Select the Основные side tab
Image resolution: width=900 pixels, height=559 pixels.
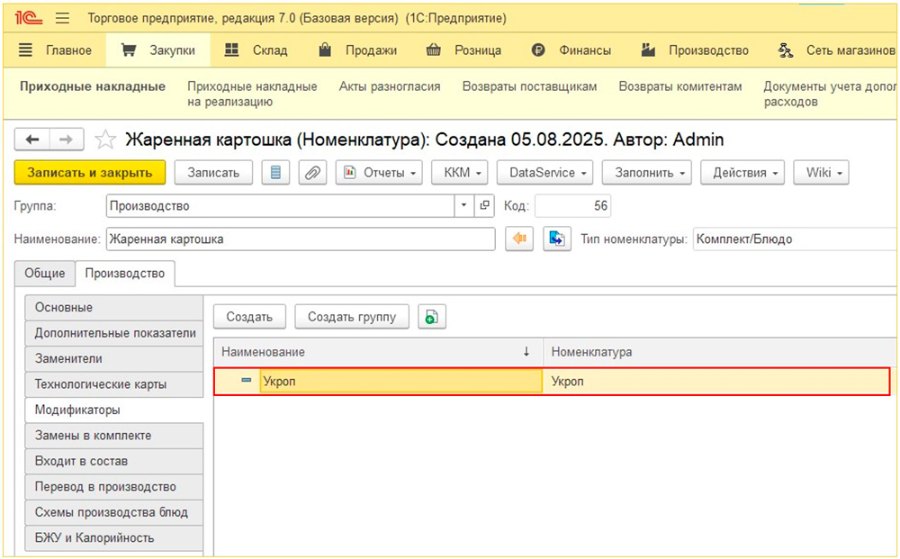[x=114, y=308]
